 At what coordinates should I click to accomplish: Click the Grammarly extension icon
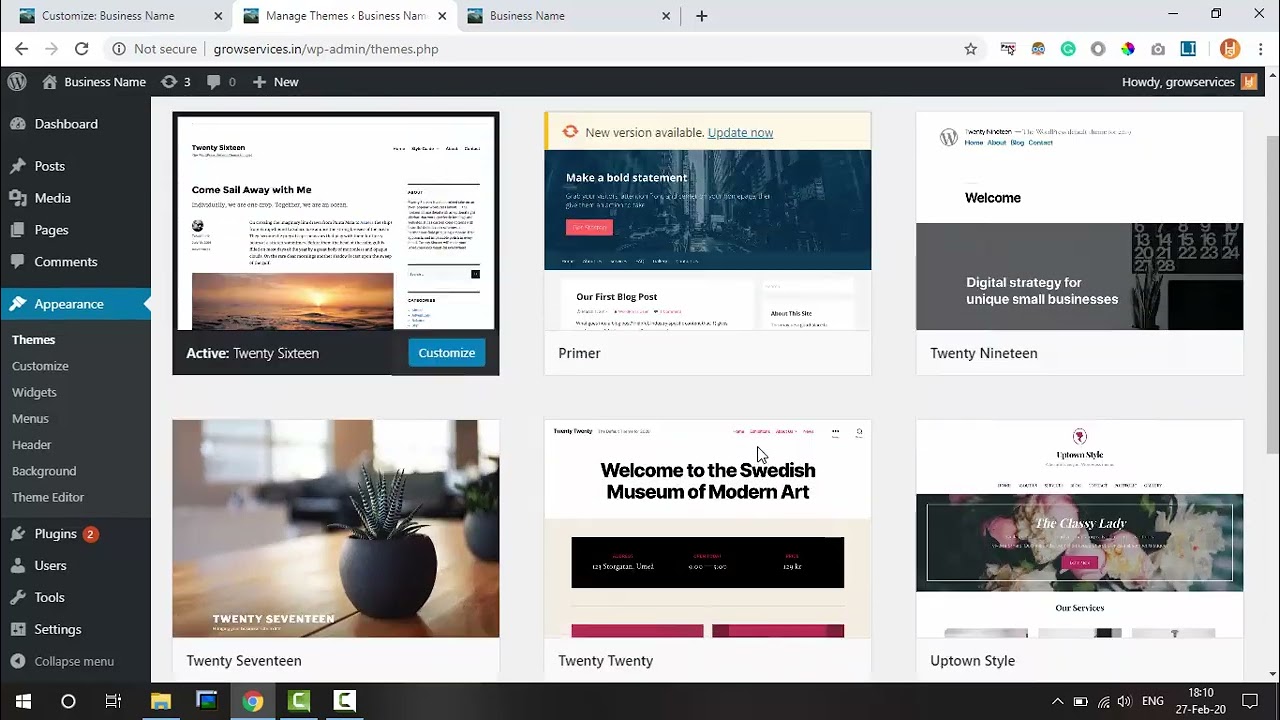(1068, 49)
